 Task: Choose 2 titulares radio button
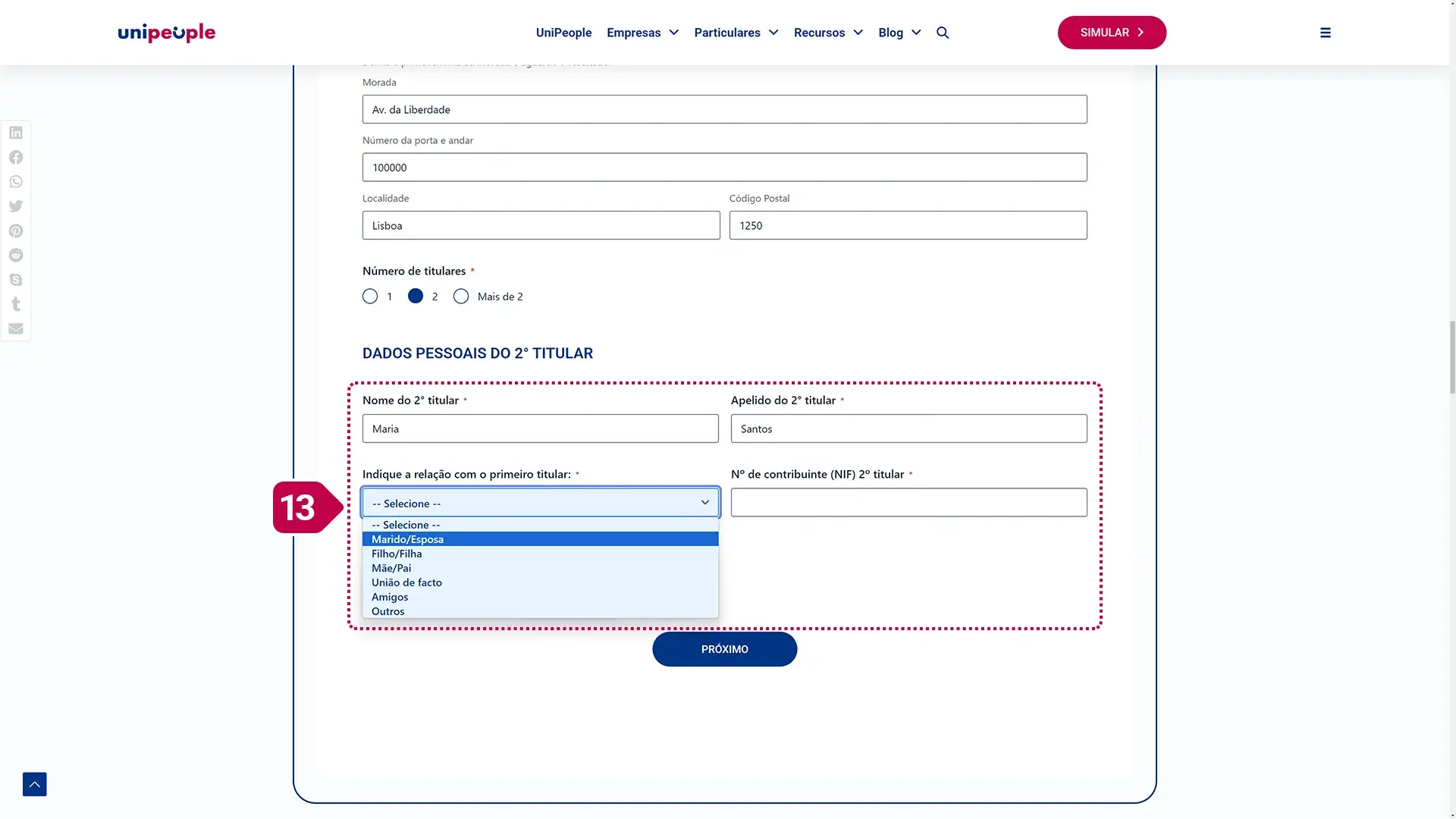coord(416,297)
